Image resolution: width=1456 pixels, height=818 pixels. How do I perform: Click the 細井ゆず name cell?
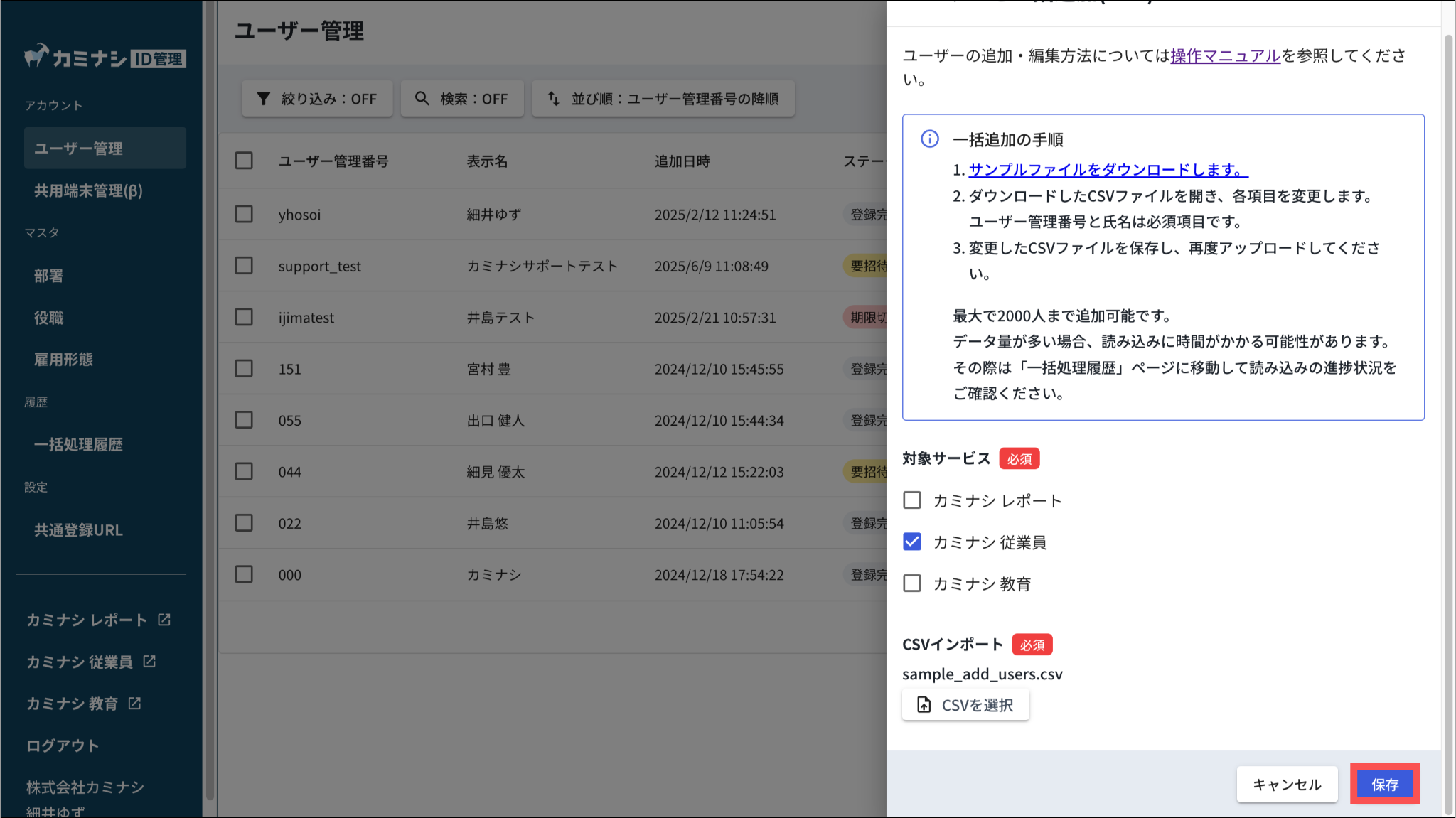pos(494,215)
